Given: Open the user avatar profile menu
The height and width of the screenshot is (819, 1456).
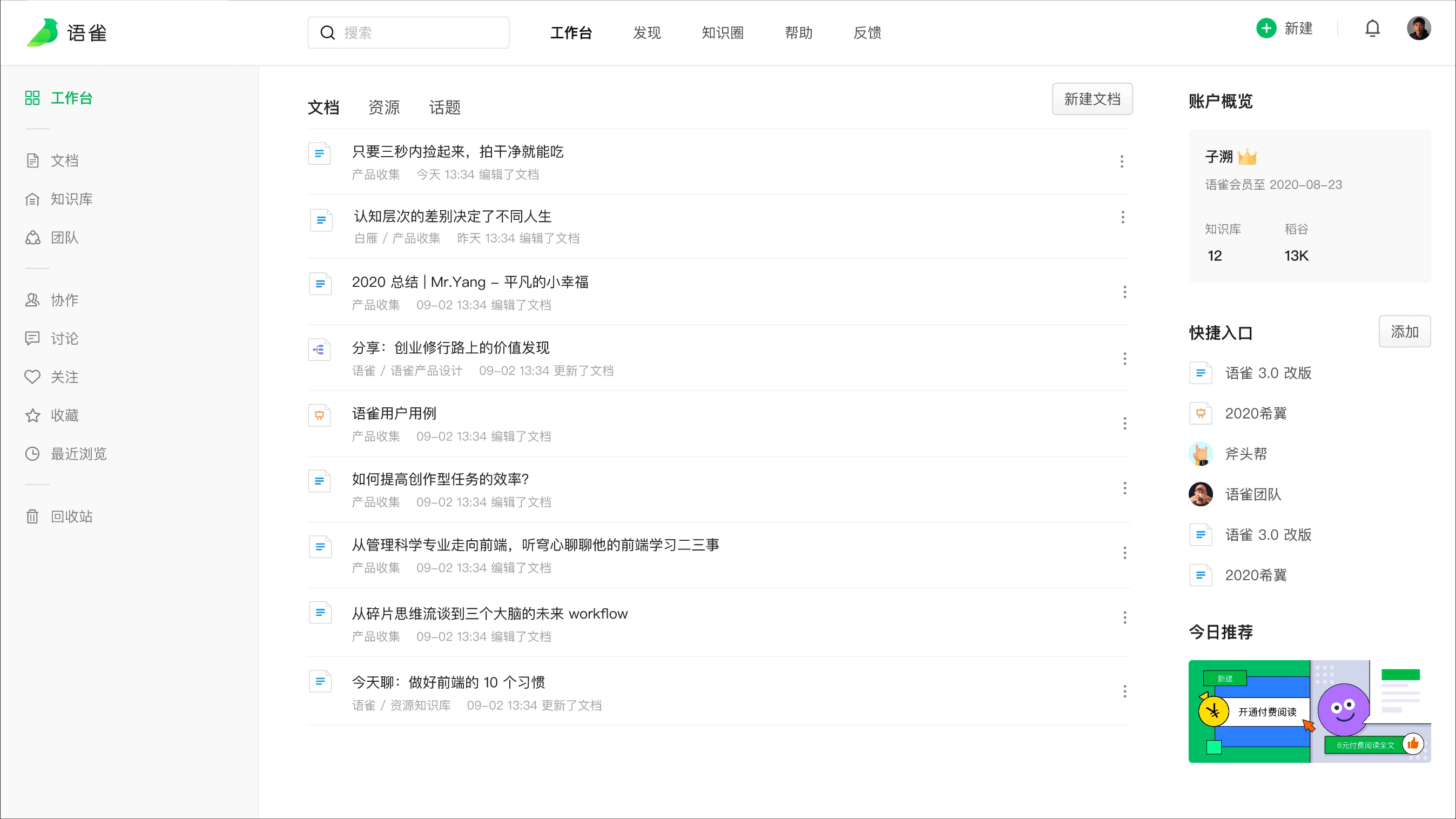Looking at the screenshot, I should pos(1418,29).
